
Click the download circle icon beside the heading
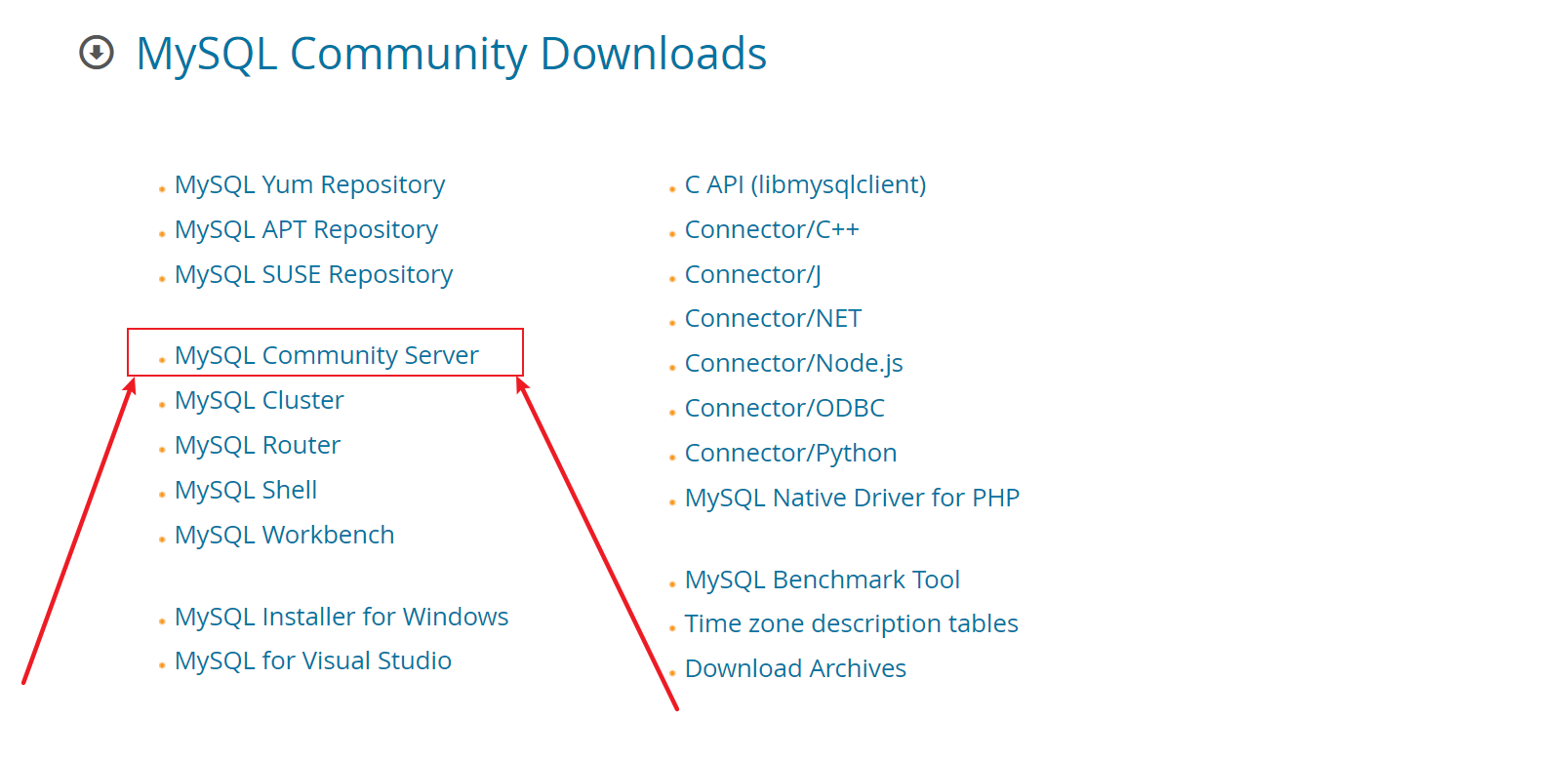[97, 53]
